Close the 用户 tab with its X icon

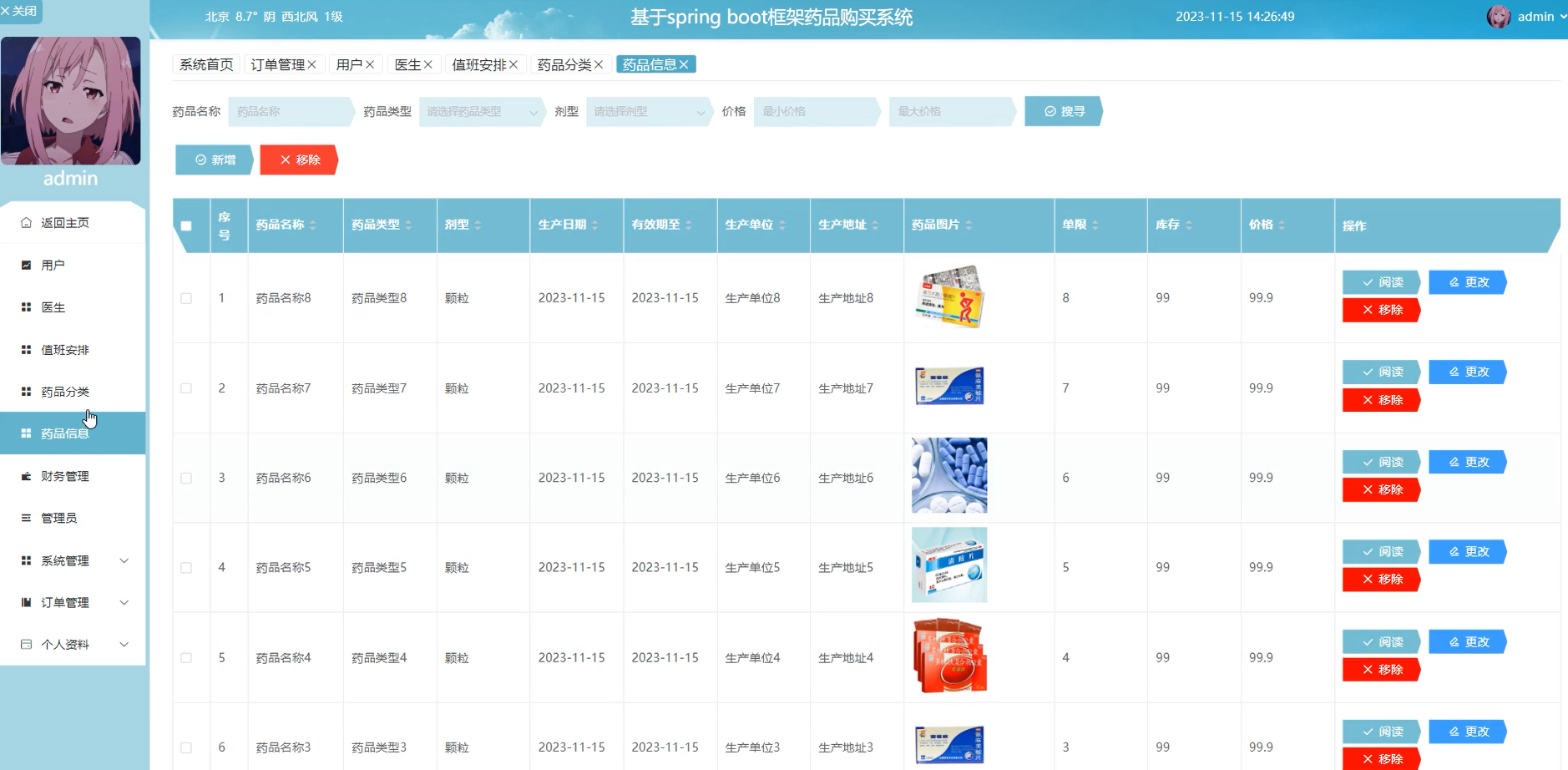coord(370,65)
